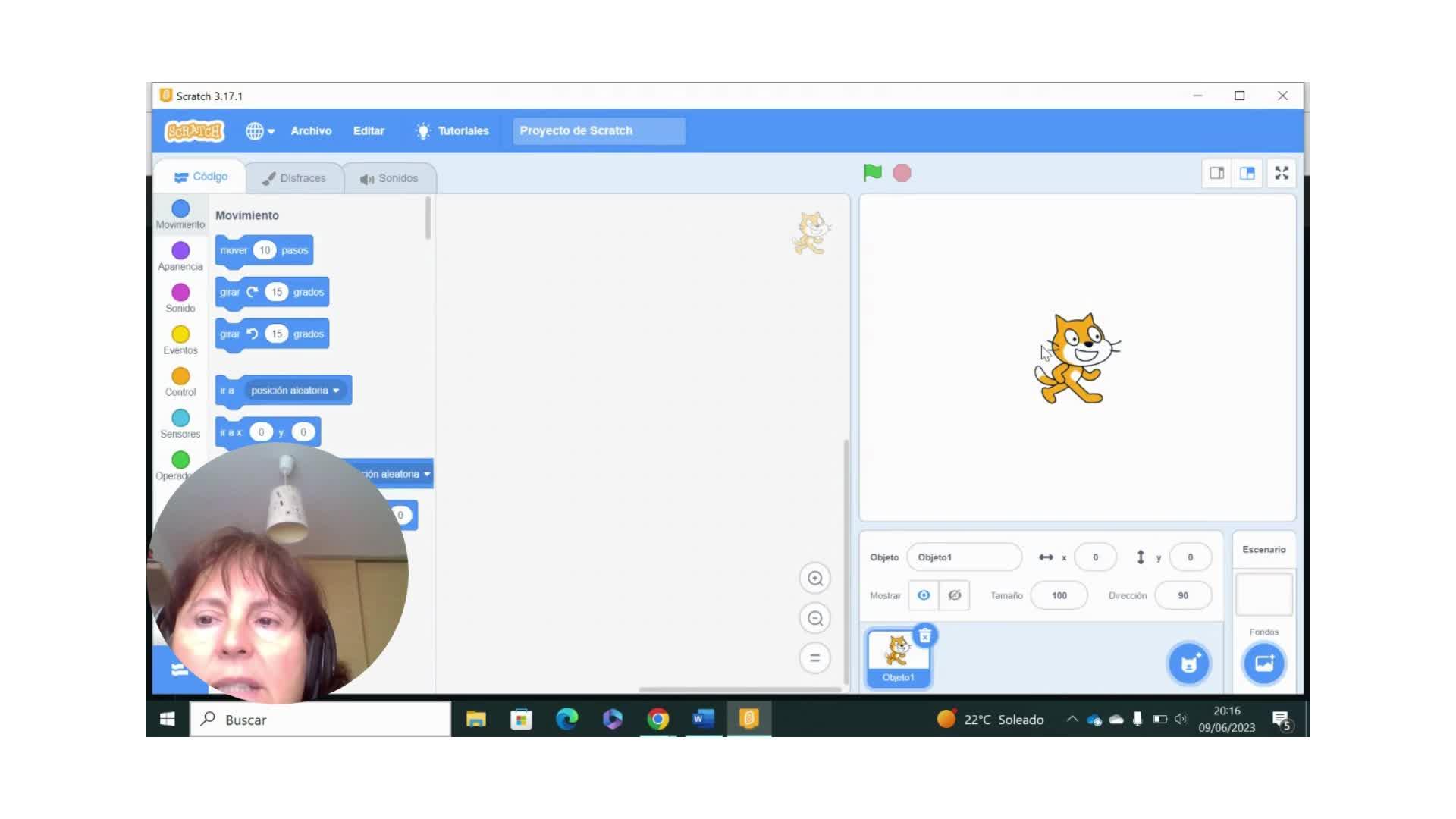Expand 'posición aleatoria' dropdown in 'ir a' block

click(336, 391)
